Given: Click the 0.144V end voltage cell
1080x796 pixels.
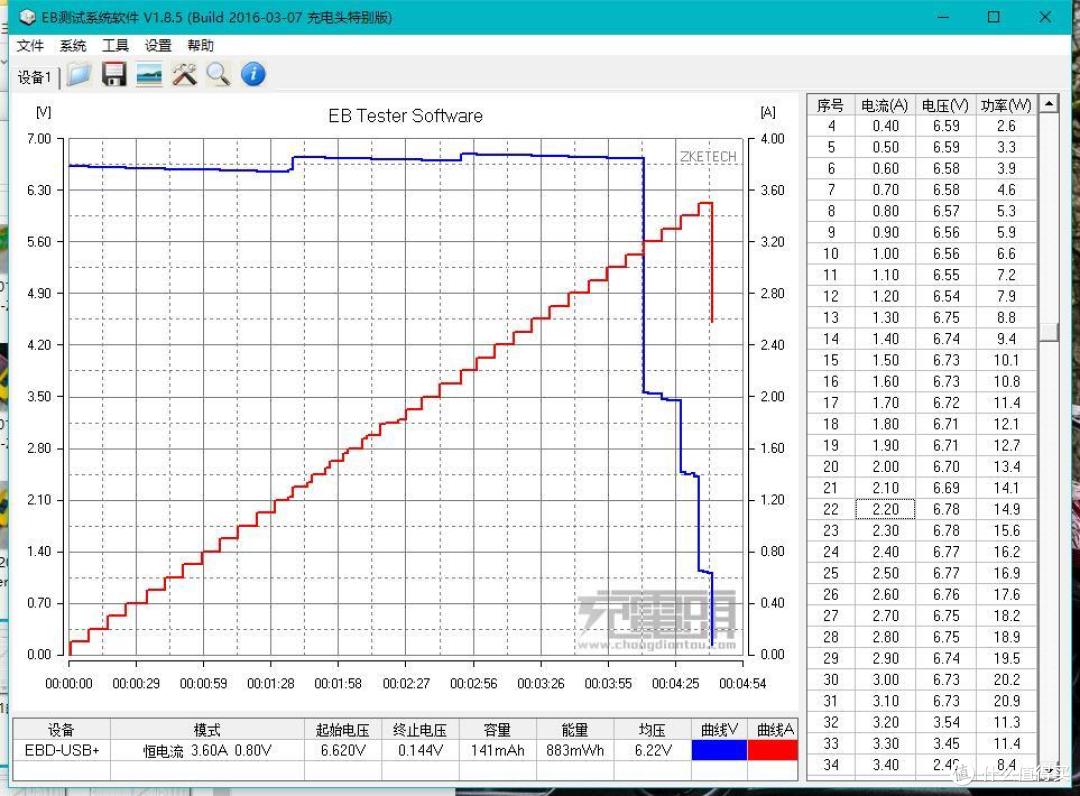Looking at the screenshot, I should click(420, 750).
